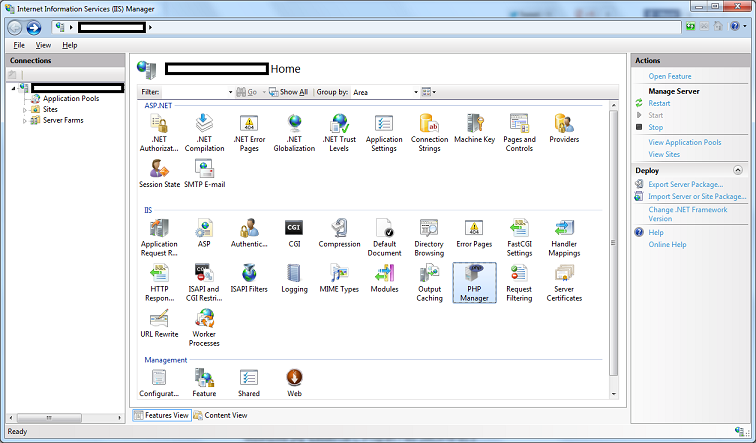Viewport: 756px width, 443px height.
Task: Open FastCGI Settings feature
Action: pos(519,238)
